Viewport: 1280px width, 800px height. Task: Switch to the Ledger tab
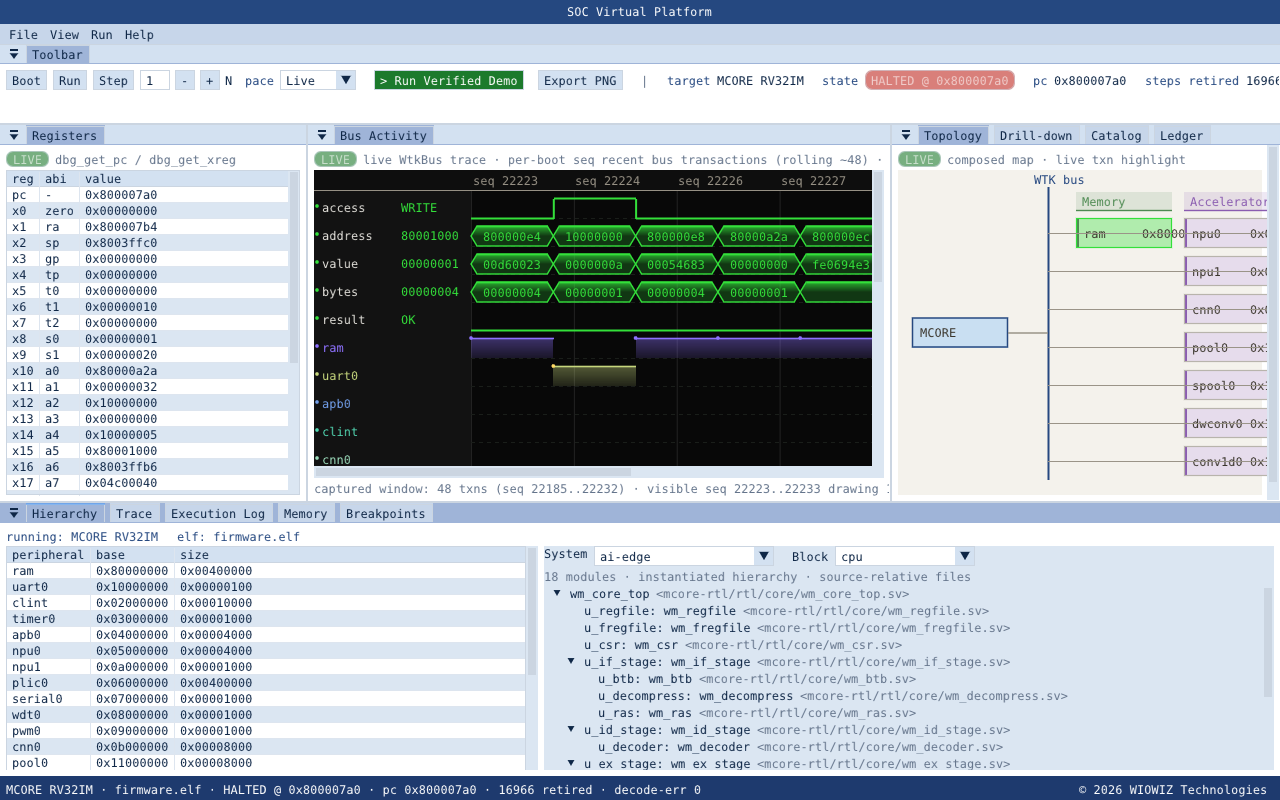(x=1182, y=135)
